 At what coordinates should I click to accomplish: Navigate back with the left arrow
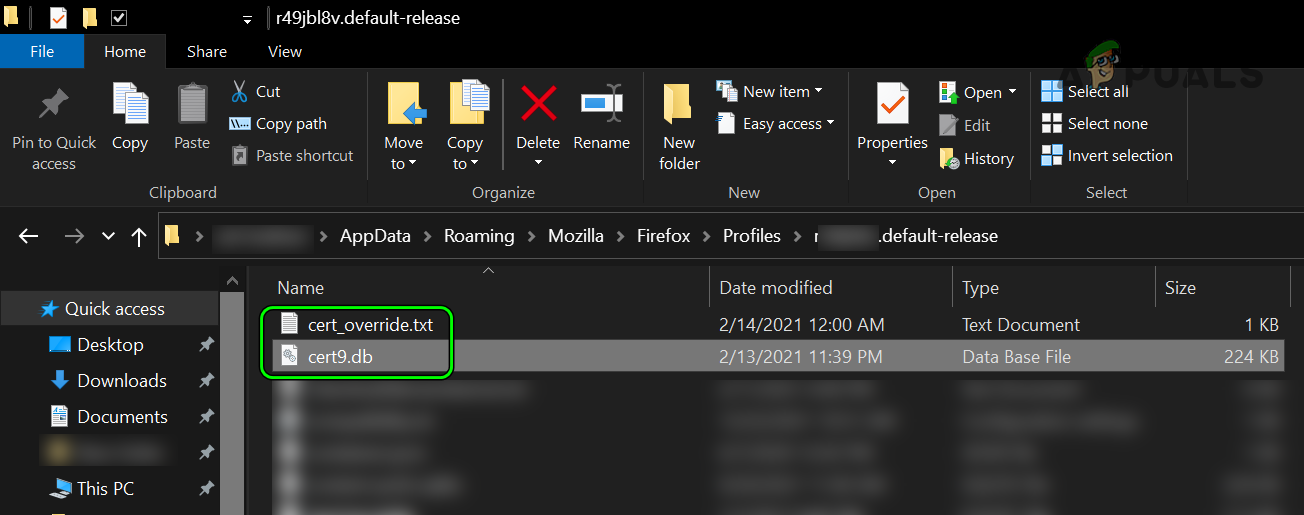(28, 236)
